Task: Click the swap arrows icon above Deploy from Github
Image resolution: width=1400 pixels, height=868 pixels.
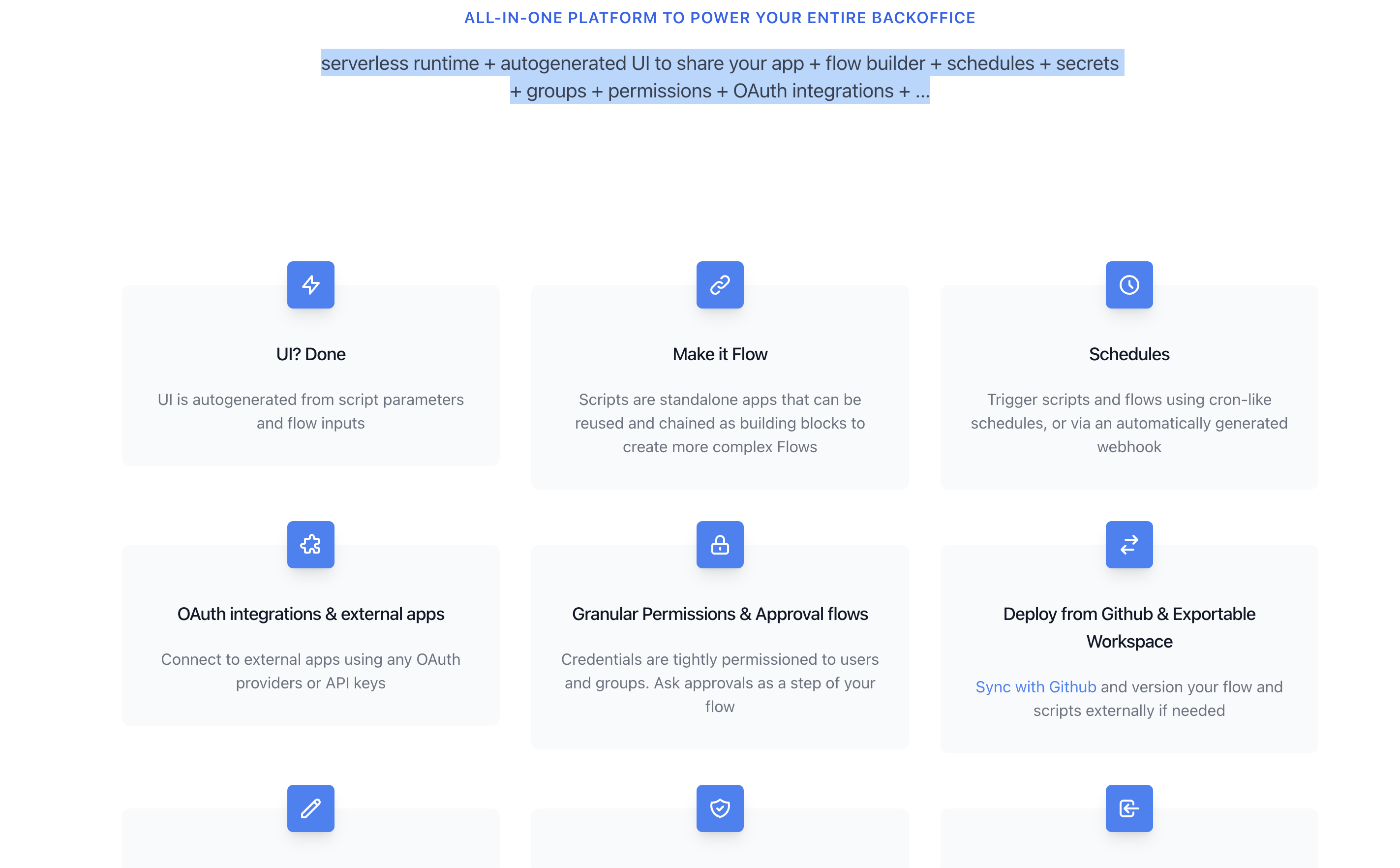Action: tap(1128, 544)
